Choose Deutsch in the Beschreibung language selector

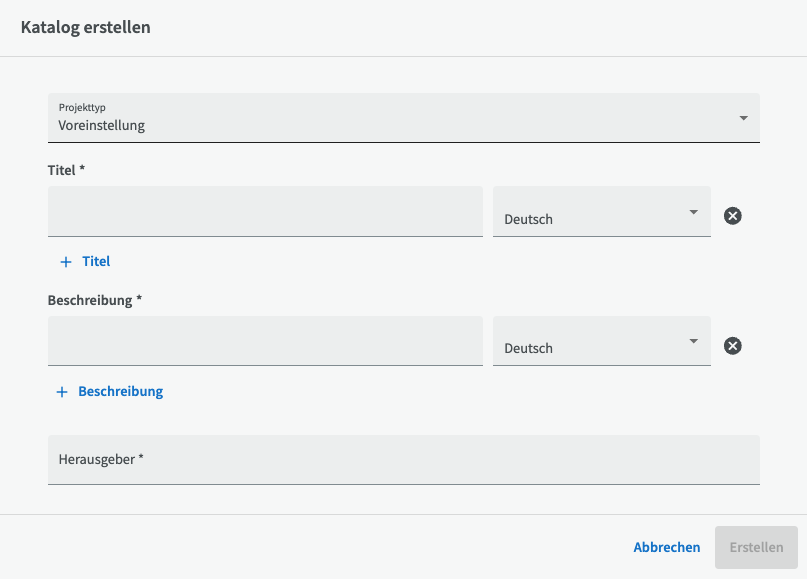click(602, 341)
